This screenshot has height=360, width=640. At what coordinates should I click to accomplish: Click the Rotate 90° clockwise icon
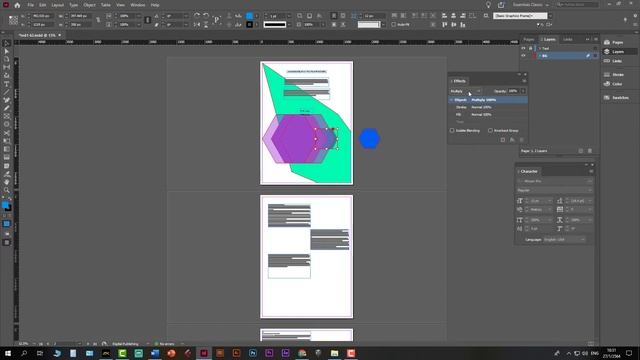pyautogui.click(x=197, y=16)
